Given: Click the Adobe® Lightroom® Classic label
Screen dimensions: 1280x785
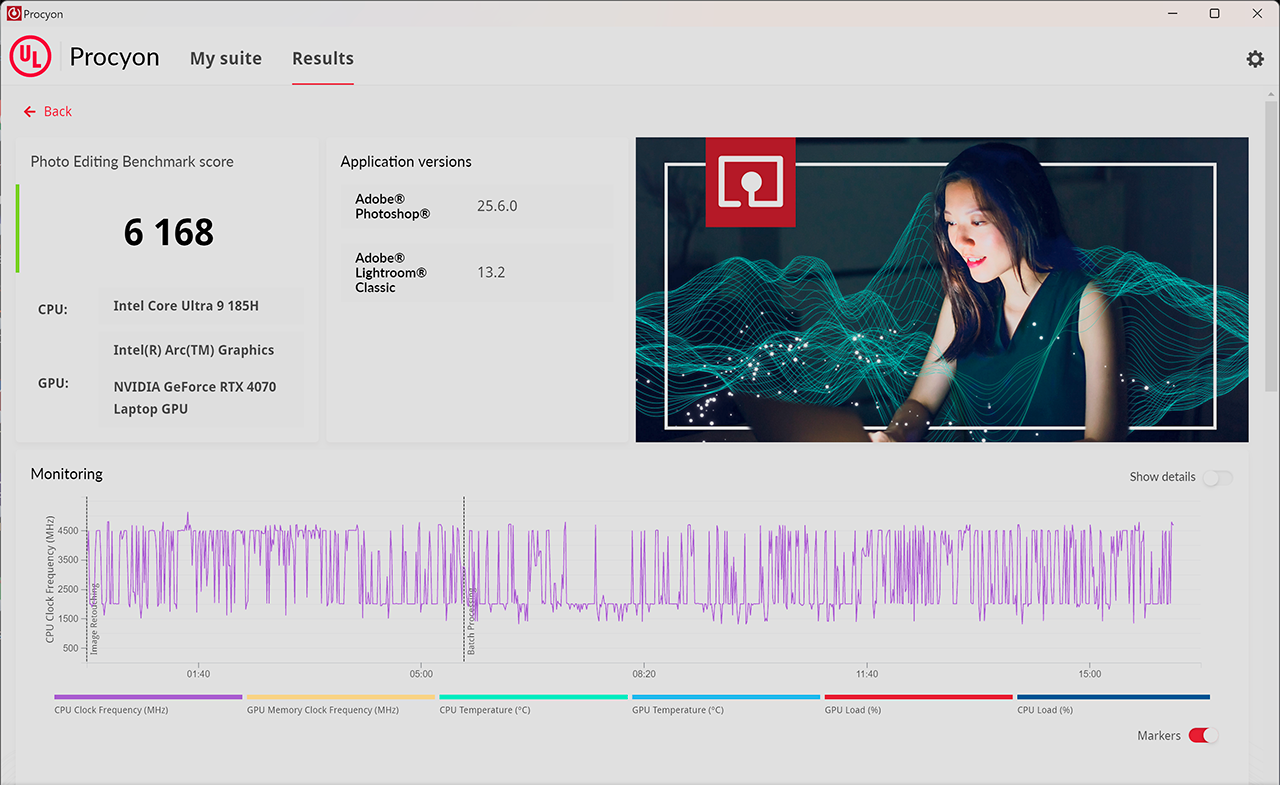Looking at the screenshot, I should 391,272.
